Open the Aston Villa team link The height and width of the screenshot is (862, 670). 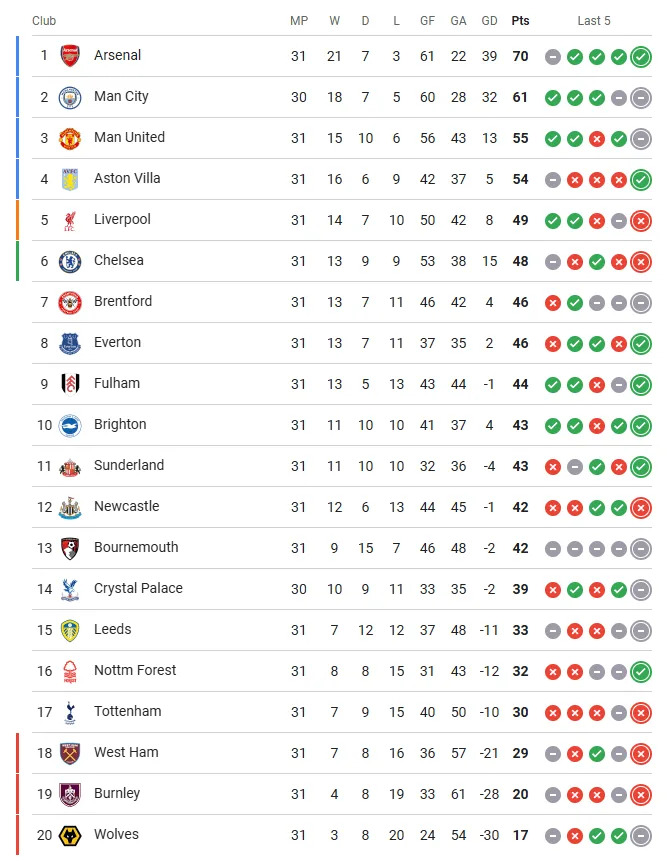pos(127,178)
